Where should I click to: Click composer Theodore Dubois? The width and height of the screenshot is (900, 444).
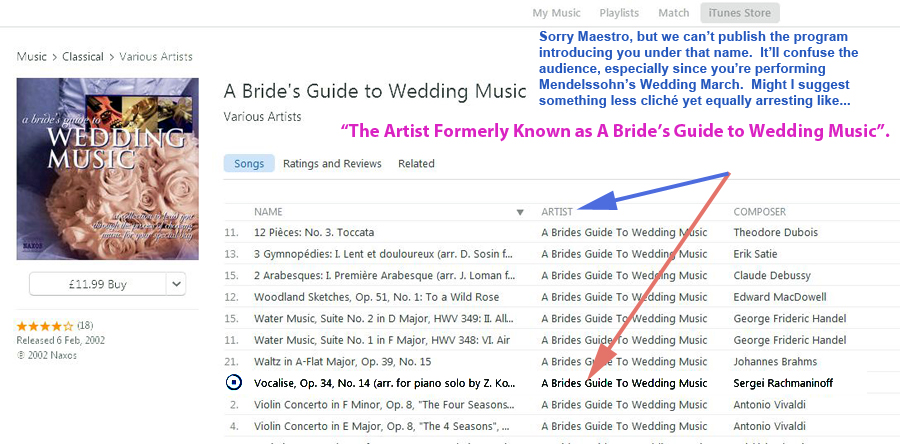tap(775, 232)
